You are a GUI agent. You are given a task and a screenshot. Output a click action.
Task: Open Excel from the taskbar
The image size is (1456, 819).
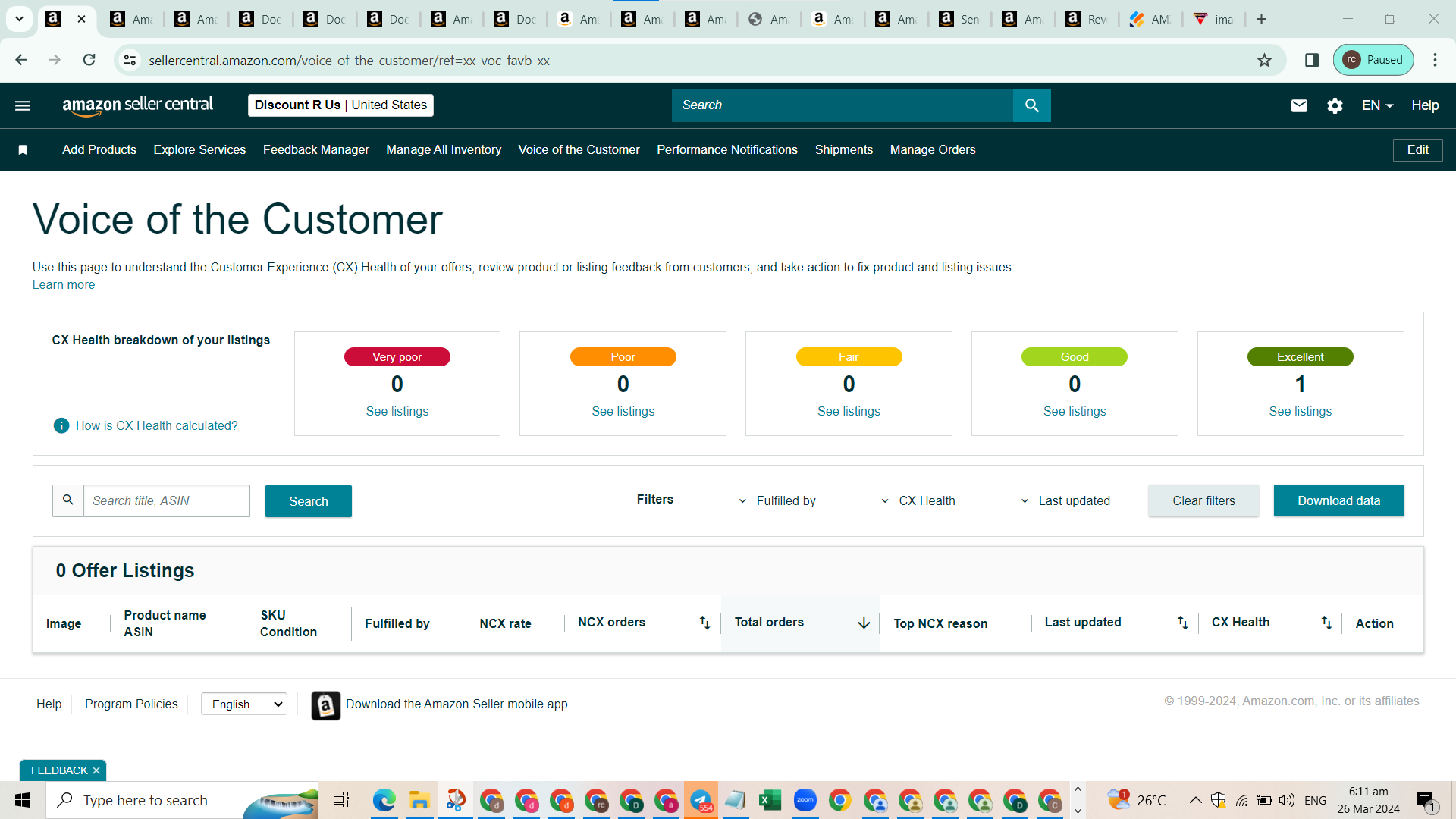point(770,800)
